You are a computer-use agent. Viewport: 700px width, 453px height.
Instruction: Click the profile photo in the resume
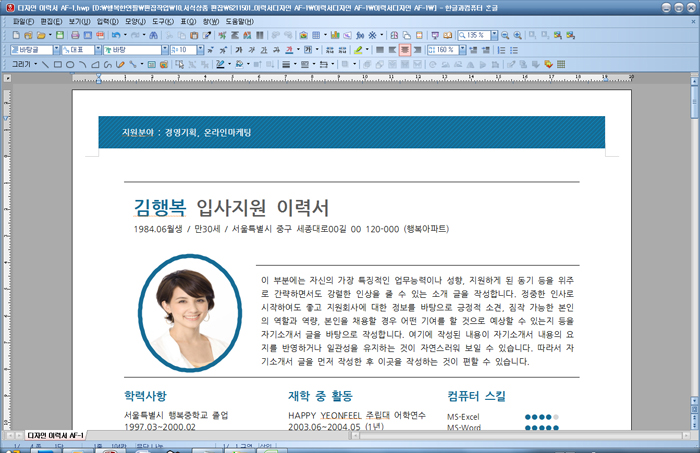(x=190, y=313)
